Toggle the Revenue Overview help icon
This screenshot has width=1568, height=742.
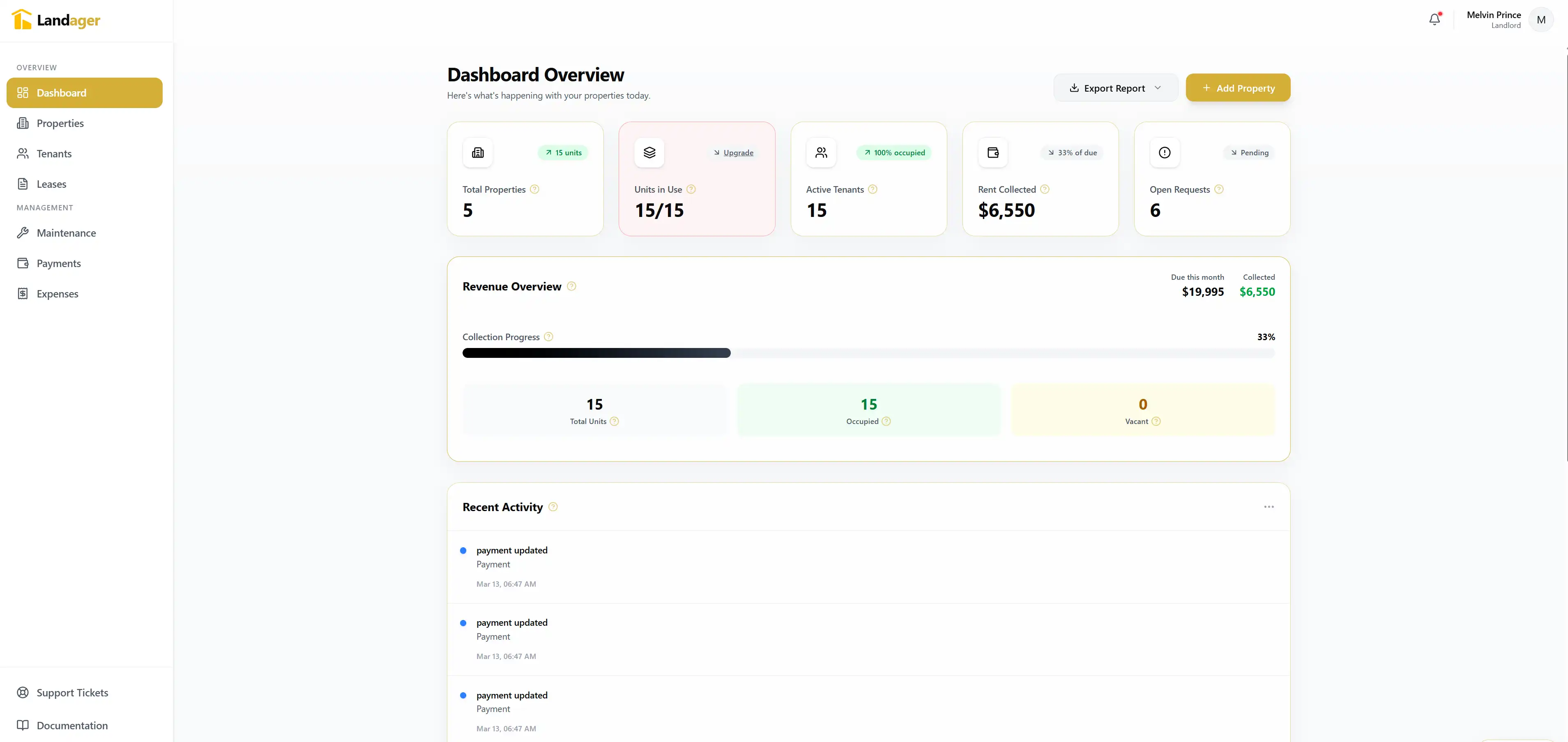(571, 286)
